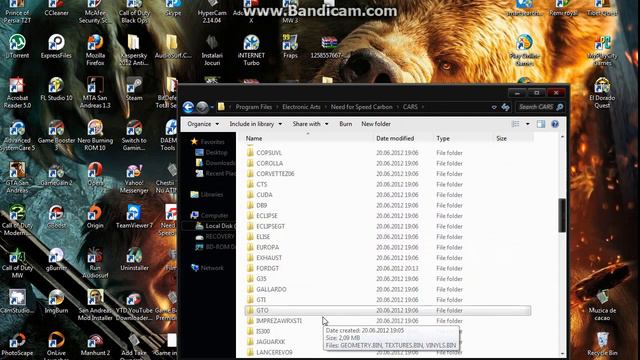Open the Recycle Bin

[602, 344]
